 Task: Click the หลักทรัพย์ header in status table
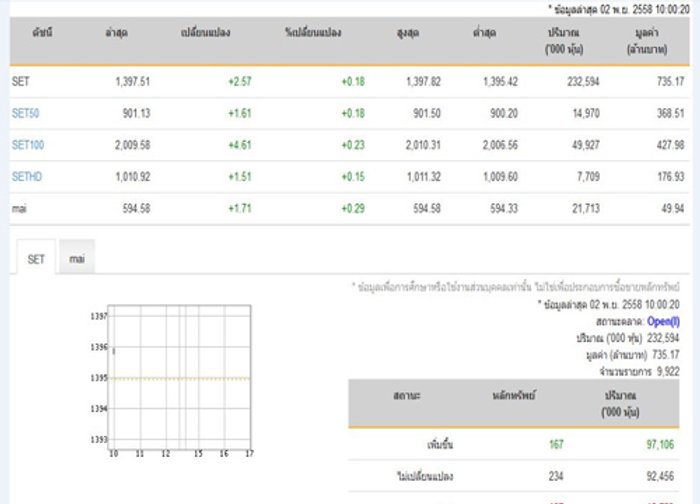(x=514, y=396)
